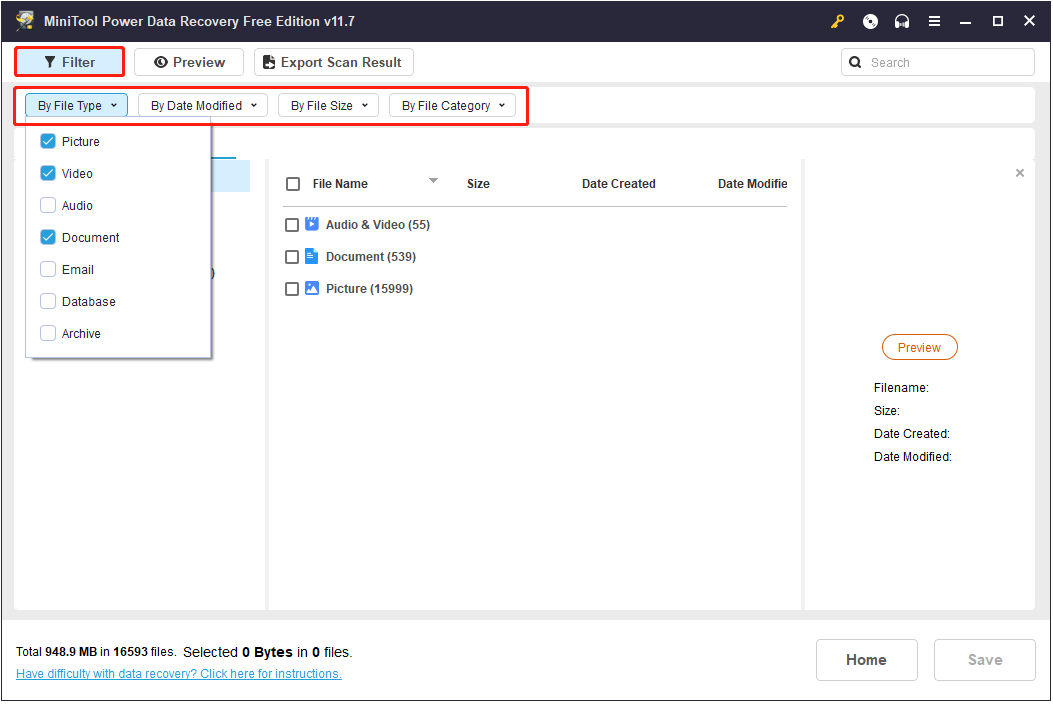Check the Database file type
1053x704 pixels.
point(48,301)
